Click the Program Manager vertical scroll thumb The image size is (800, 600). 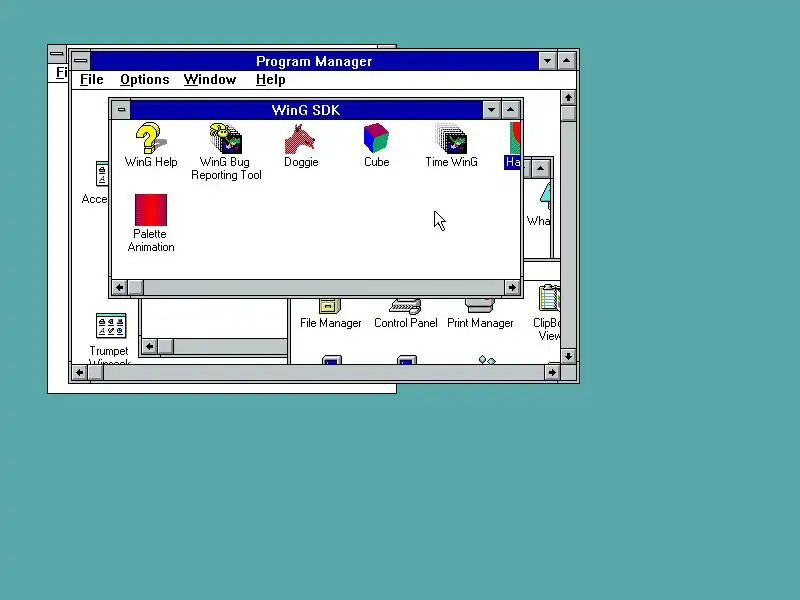[568, 113]
